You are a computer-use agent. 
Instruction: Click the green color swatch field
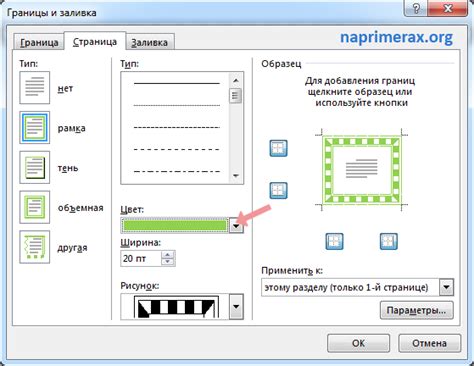pos(175,226)
